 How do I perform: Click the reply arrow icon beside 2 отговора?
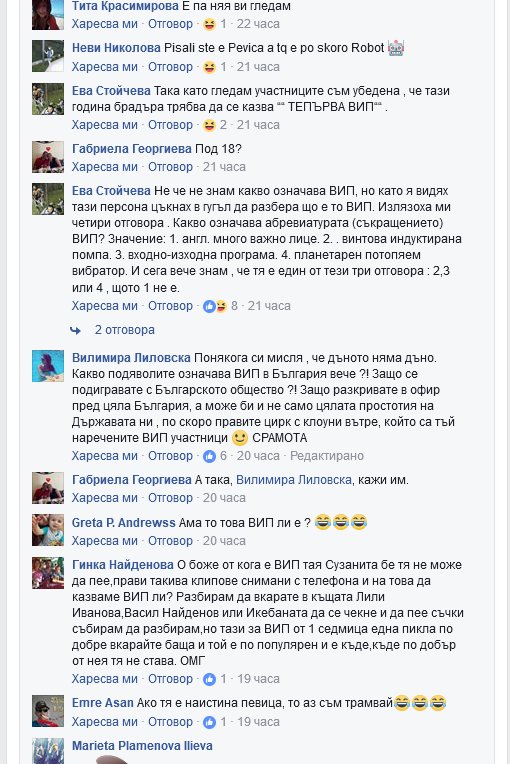pos(76,330)
